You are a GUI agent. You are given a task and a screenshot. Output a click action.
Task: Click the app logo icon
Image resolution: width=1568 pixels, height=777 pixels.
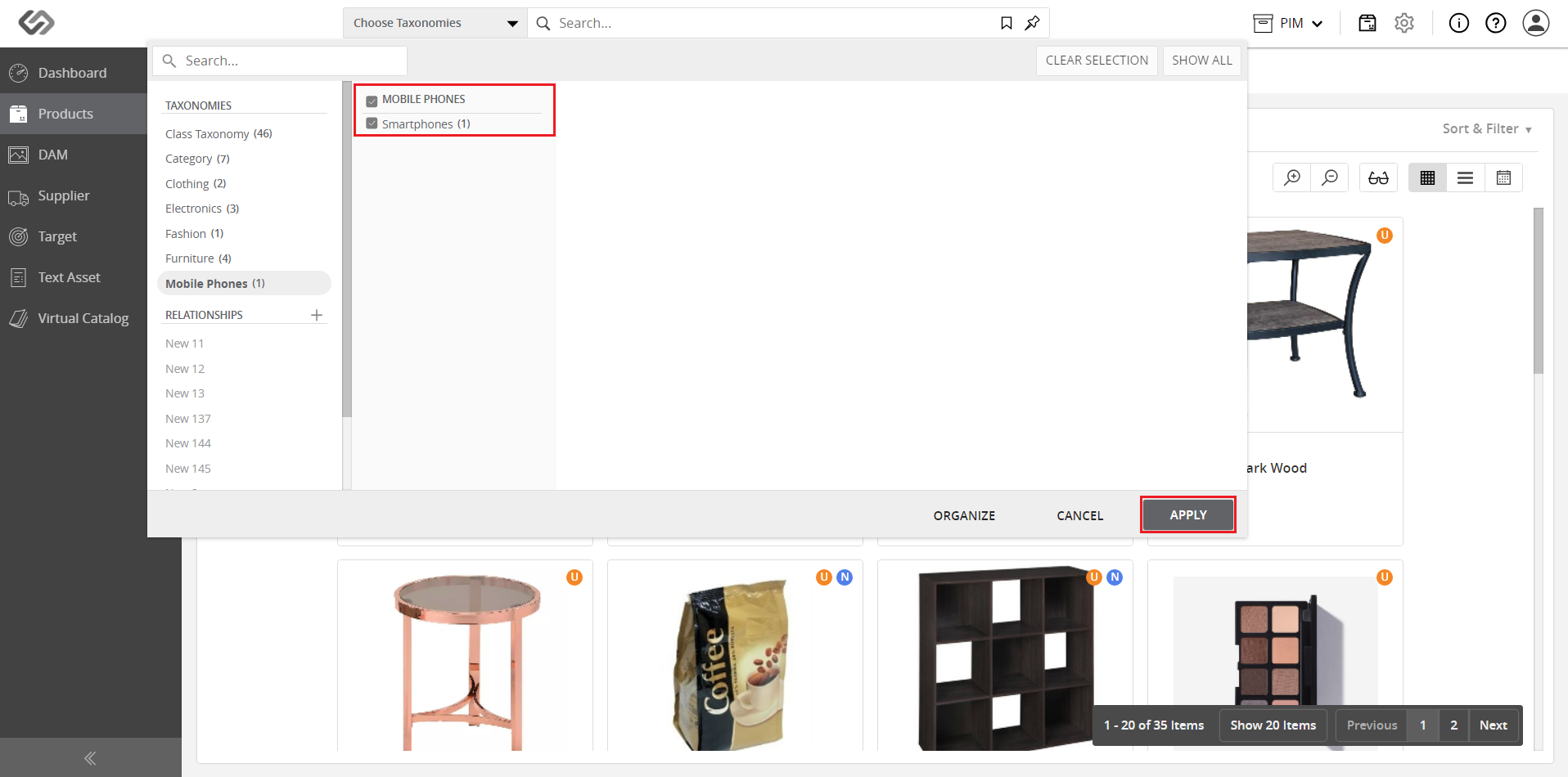(x=37, y=22)
